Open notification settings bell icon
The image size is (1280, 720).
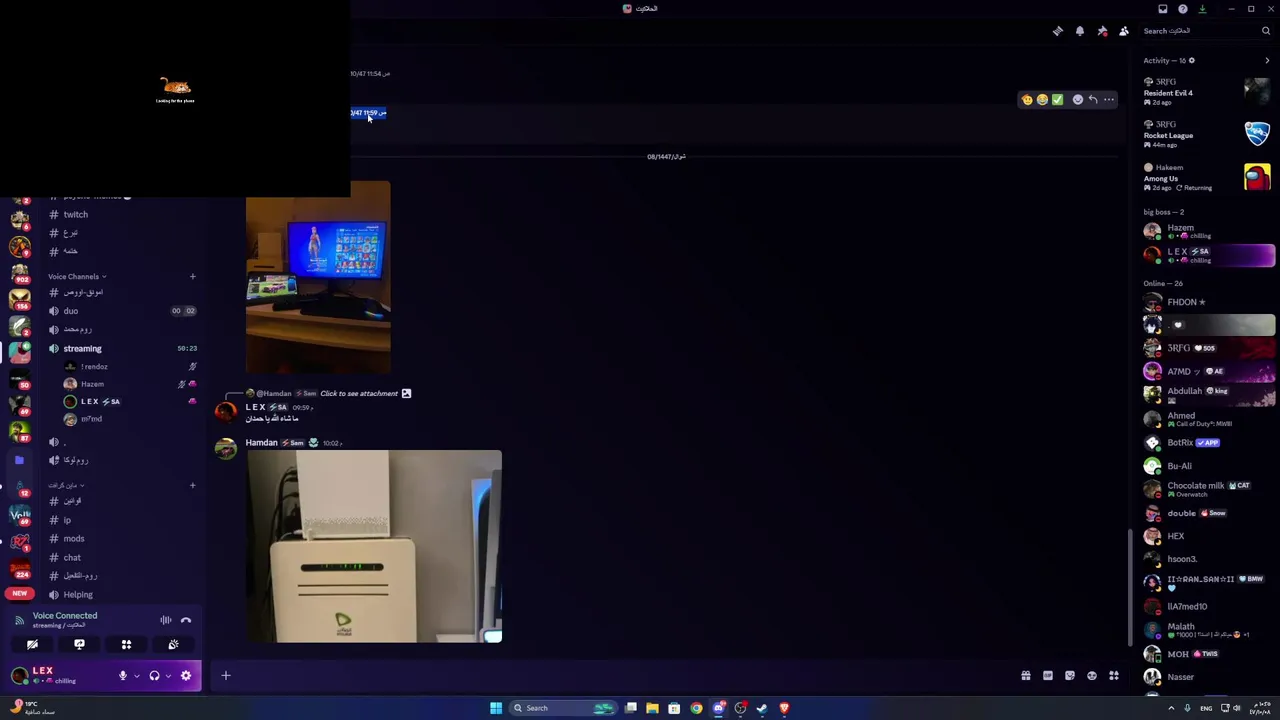(1080, 31)
